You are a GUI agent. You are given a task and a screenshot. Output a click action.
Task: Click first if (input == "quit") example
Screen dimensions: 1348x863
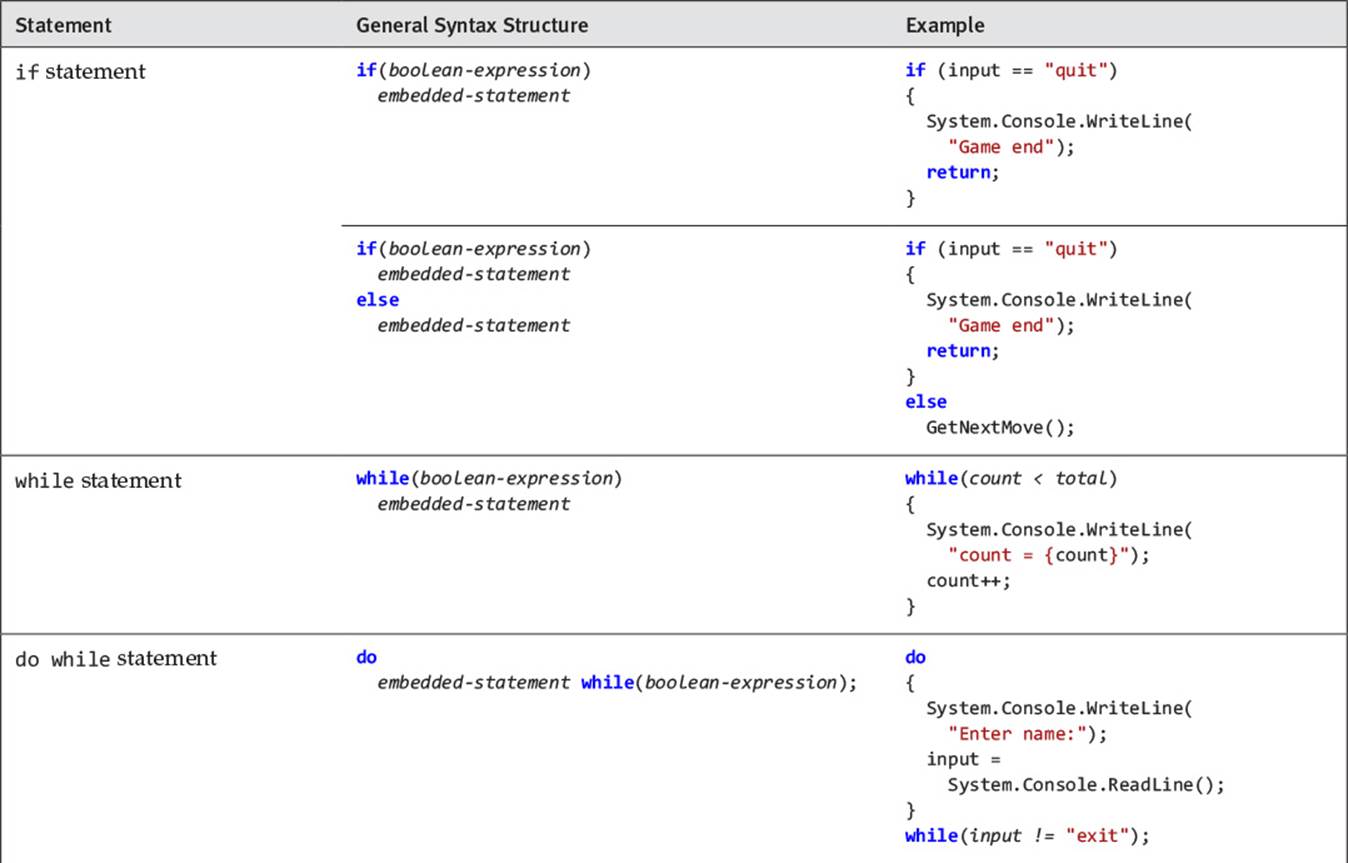(1011, 70)
